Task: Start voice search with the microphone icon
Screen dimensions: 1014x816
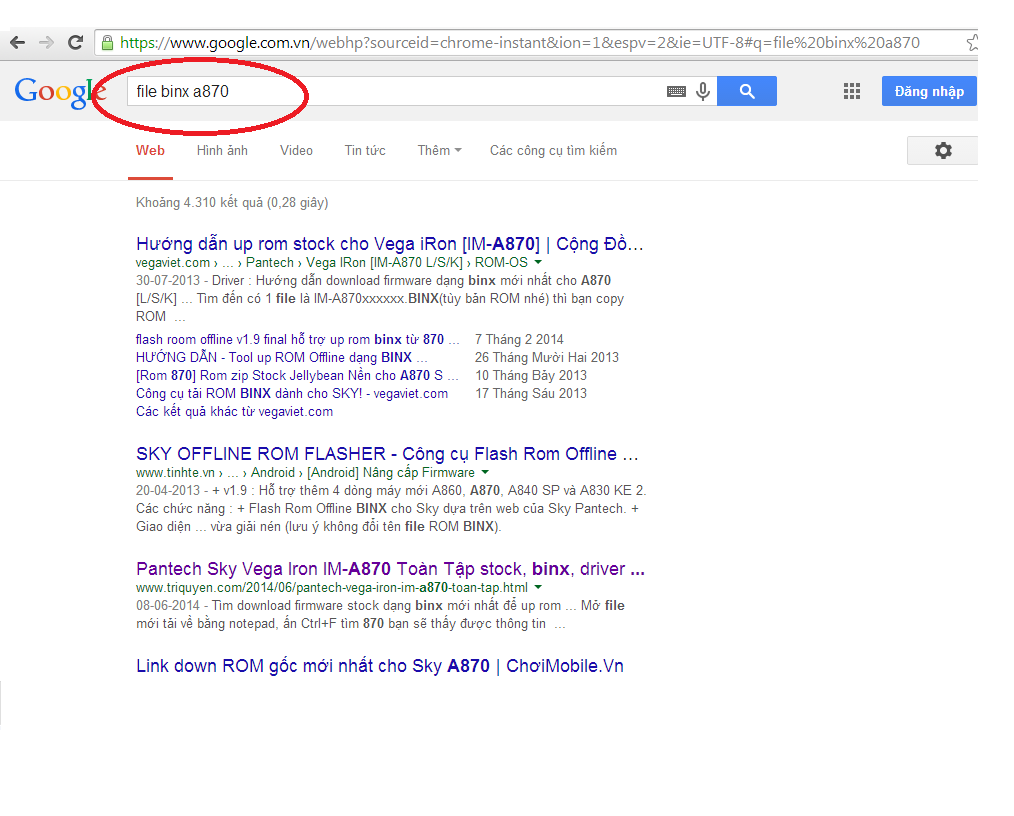Action: (x=703, y=91)
